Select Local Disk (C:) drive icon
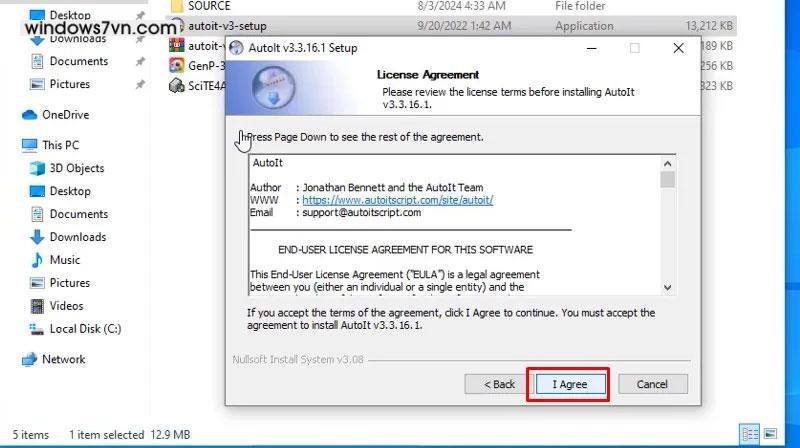 point(37,329)
